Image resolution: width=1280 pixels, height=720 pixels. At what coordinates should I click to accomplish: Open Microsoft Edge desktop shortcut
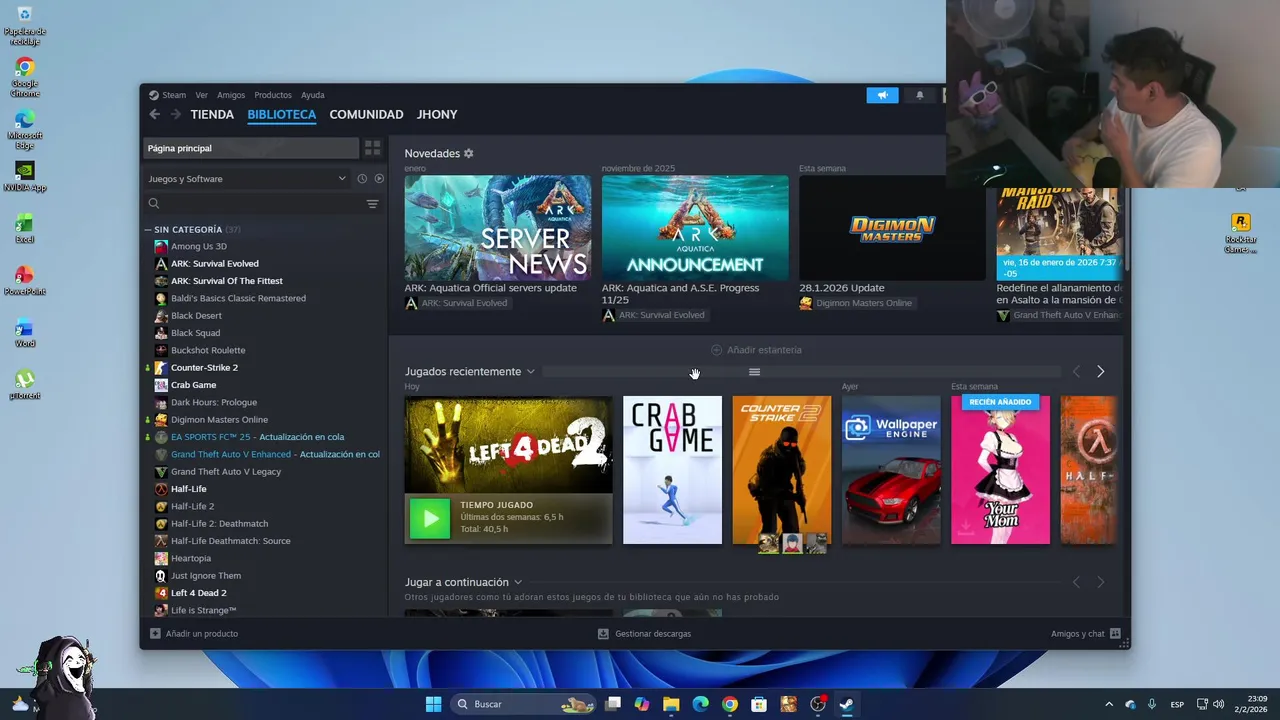pos(25,128)
